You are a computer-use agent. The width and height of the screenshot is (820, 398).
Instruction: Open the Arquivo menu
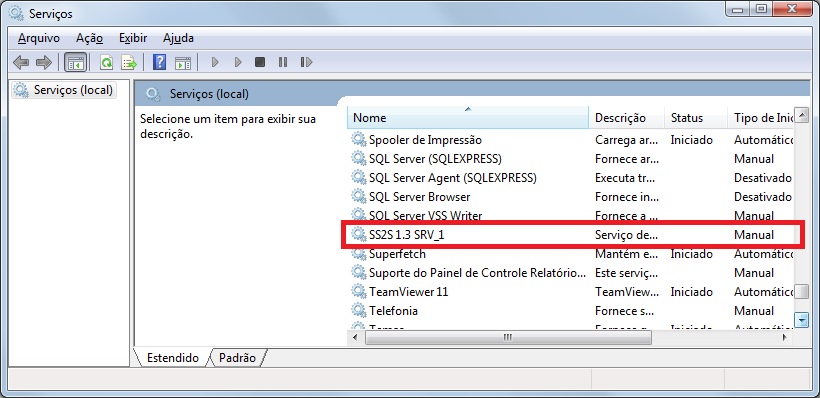click(x=39, y=38)
